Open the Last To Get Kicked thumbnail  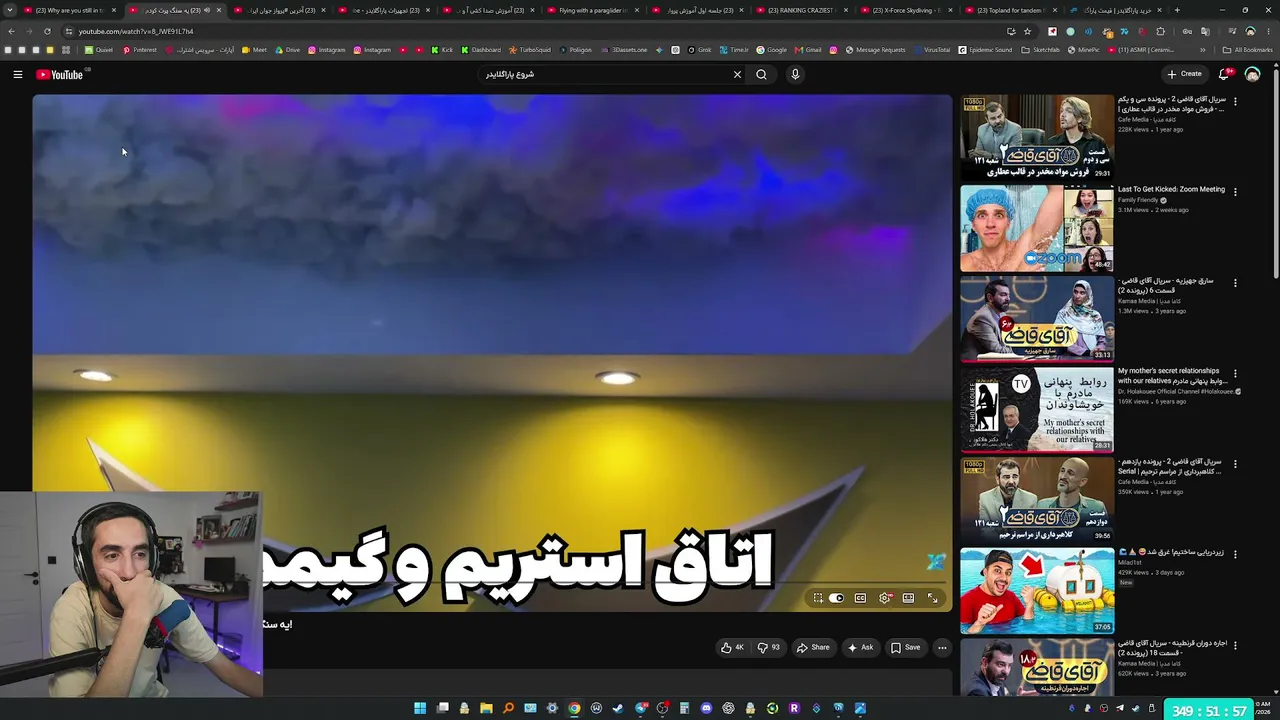(1037, 228)
